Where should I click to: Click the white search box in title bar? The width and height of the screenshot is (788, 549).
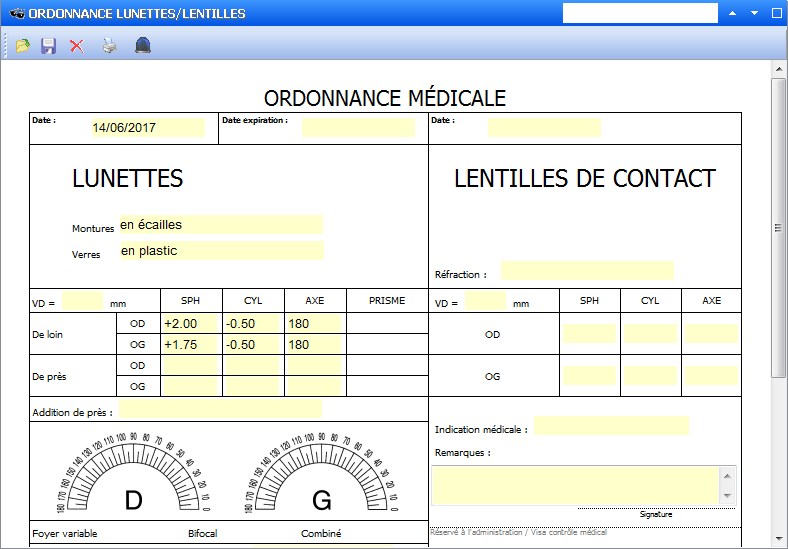(x=640, y=13)
